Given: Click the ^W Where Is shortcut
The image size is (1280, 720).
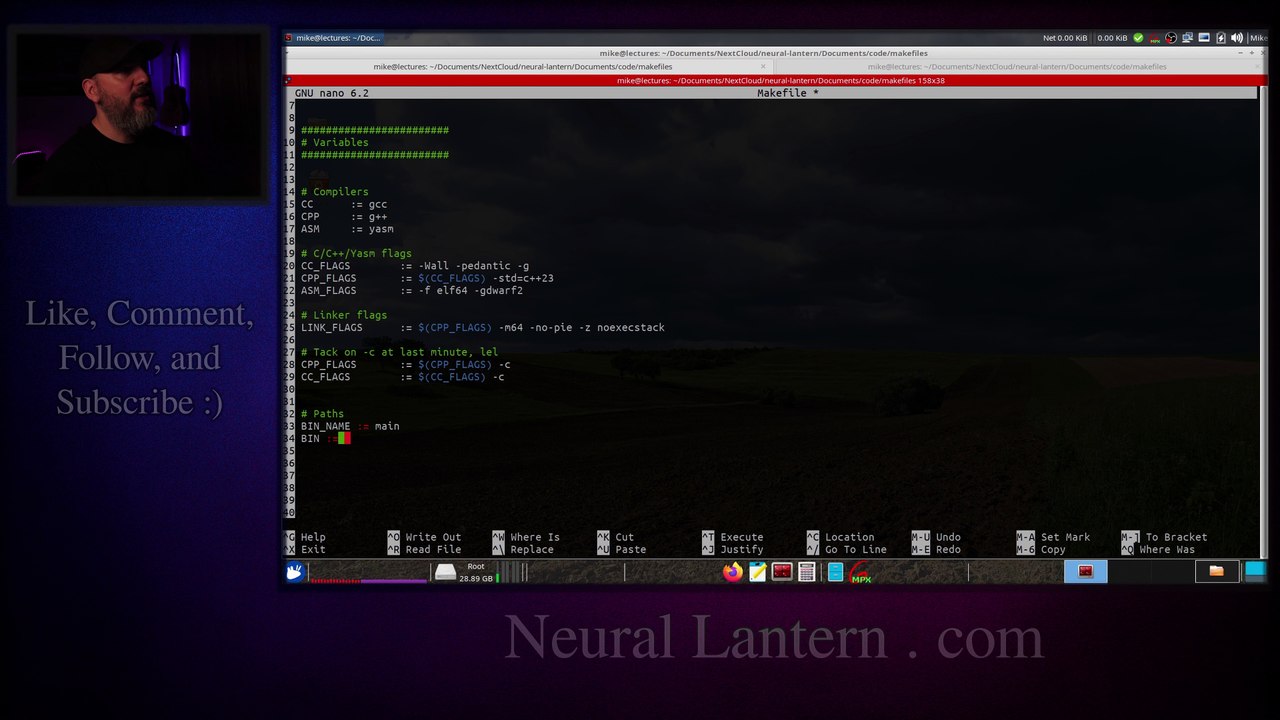Looking at the screenshot, I should pos(526,537).
